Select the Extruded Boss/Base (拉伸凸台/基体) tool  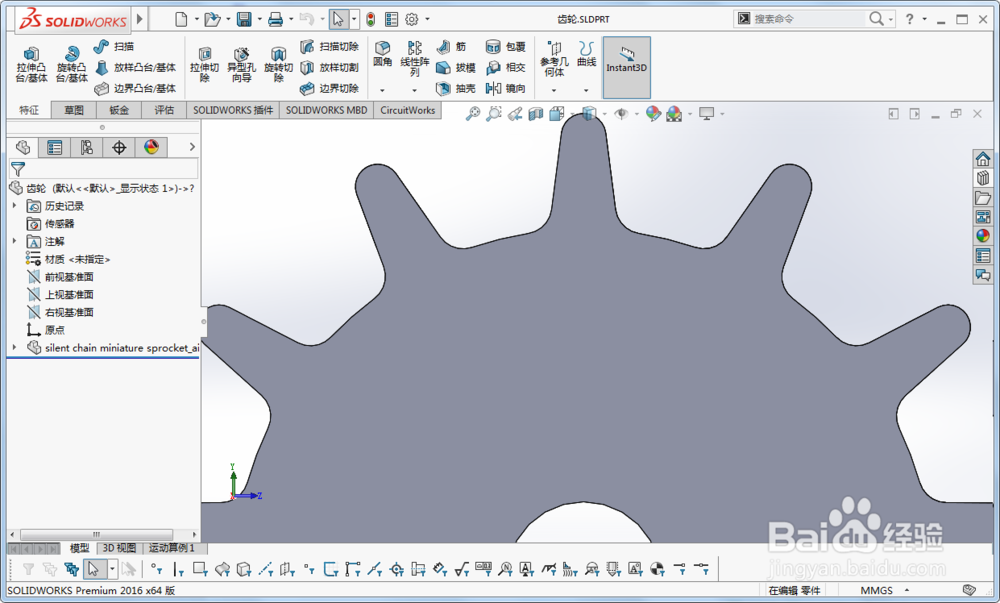tap(31, 64)
